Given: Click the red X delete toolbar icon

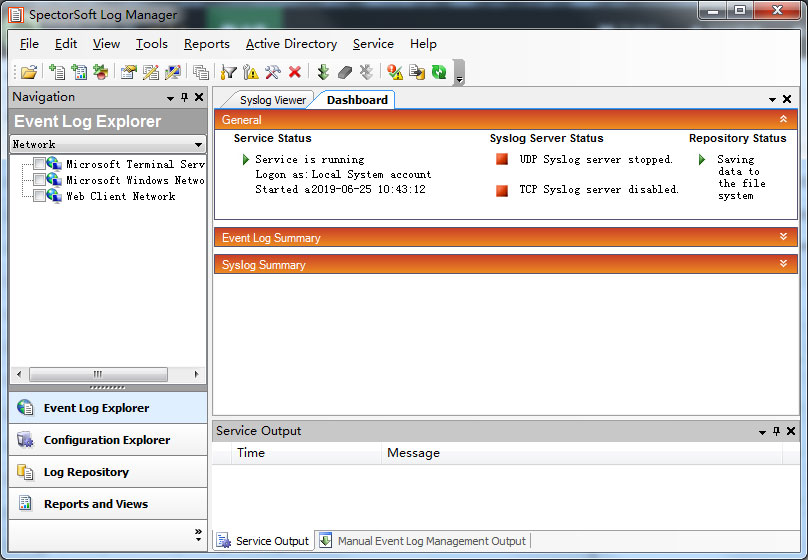Looking at the screenshot, I should pyautogui.click(x=295, y=72).
